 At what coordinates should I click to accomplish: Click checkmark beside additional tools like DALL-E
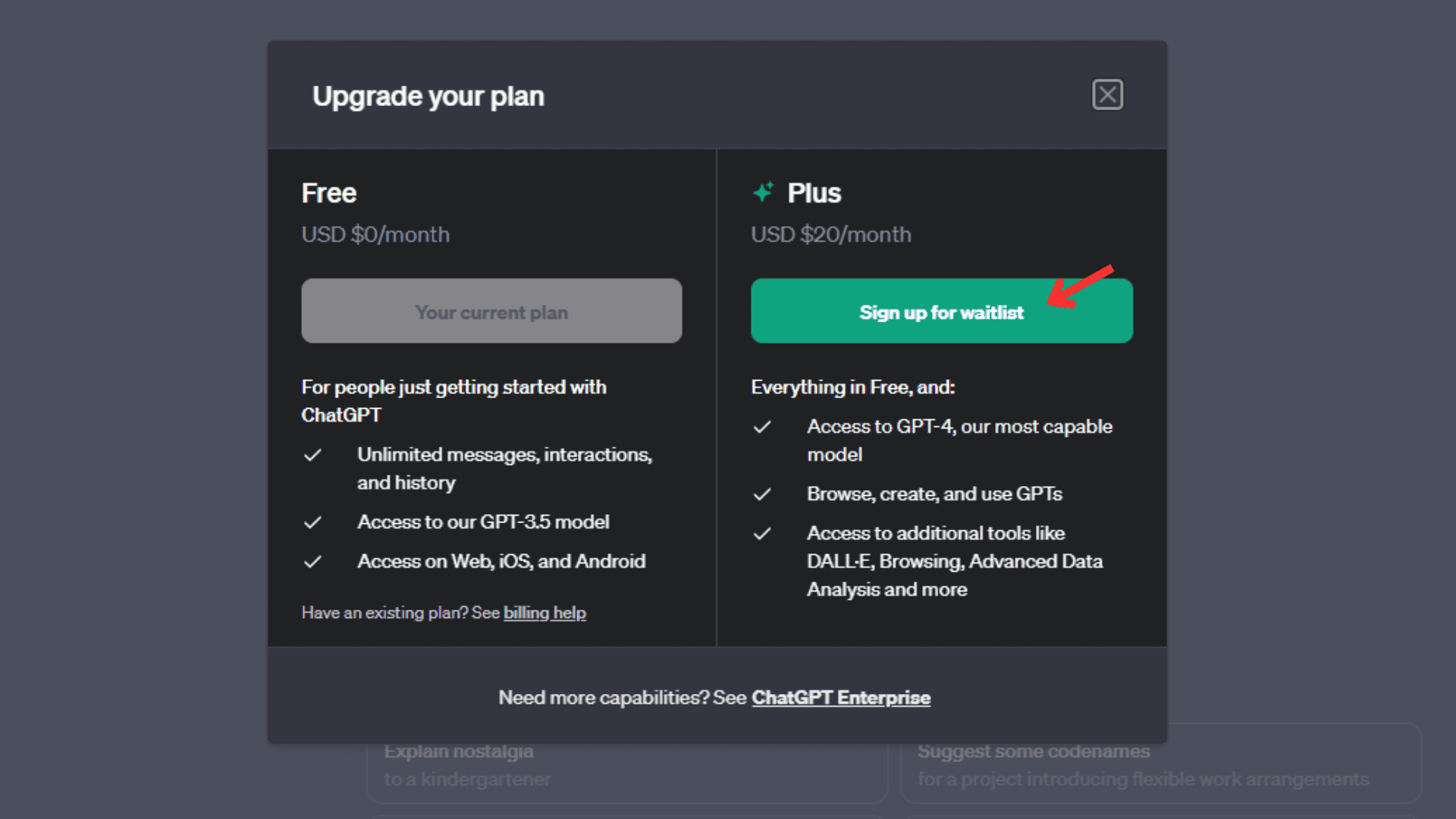click(762, 534)
